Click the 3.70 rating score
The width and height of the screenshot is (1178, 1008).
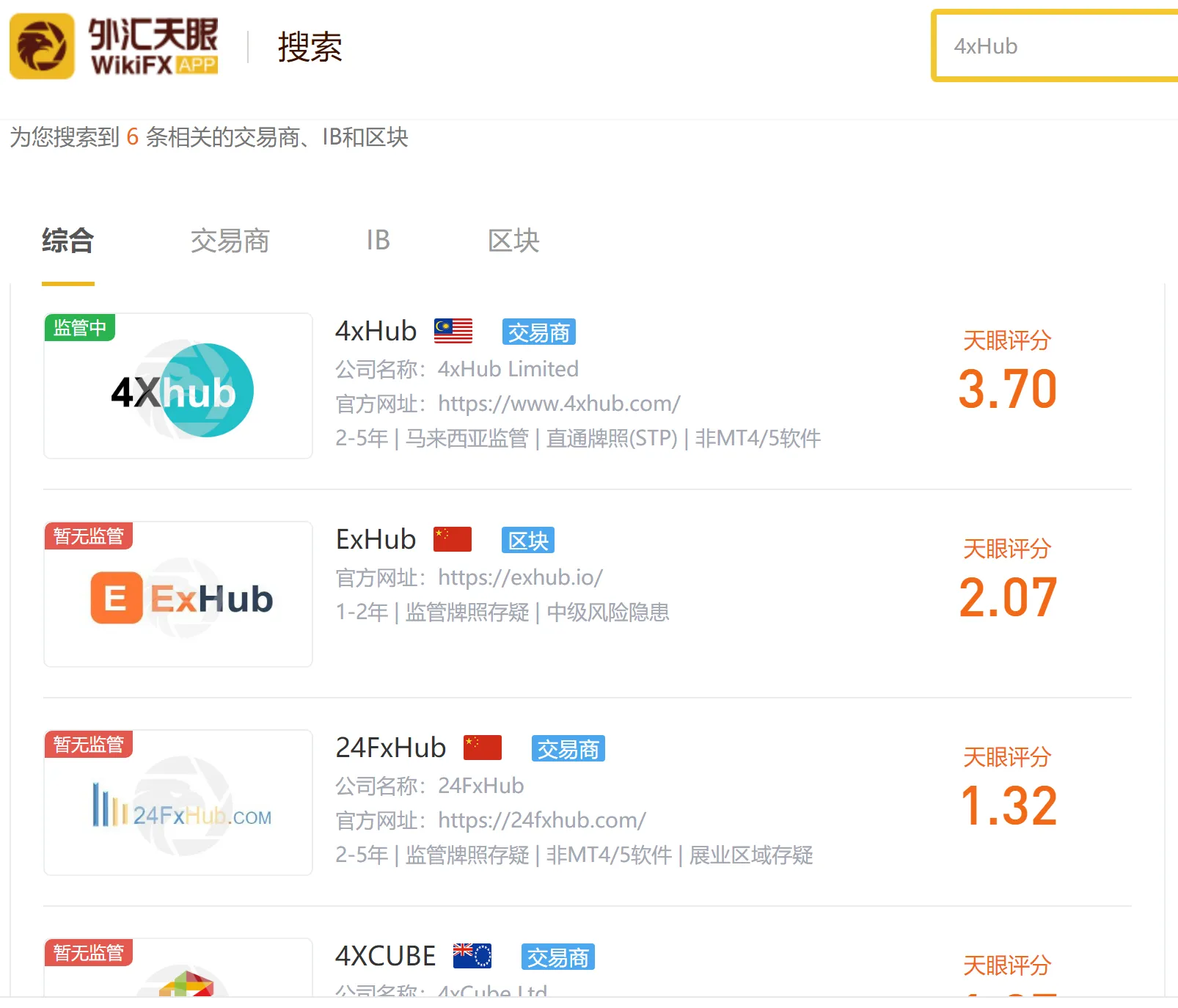coord(1008,389)
